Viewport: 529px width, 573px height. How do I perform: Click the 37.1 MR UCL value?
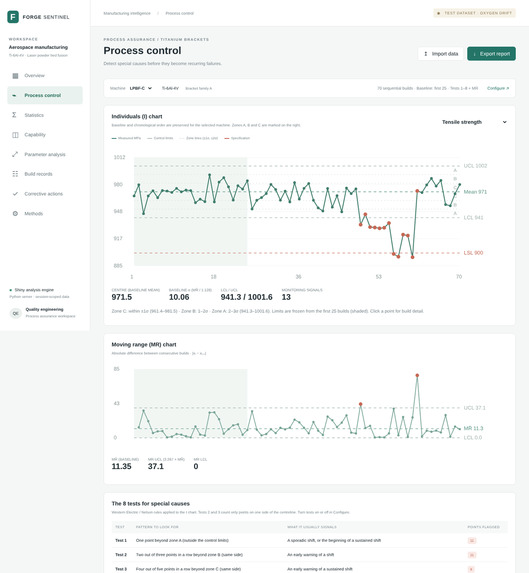(x=156, y=466)
